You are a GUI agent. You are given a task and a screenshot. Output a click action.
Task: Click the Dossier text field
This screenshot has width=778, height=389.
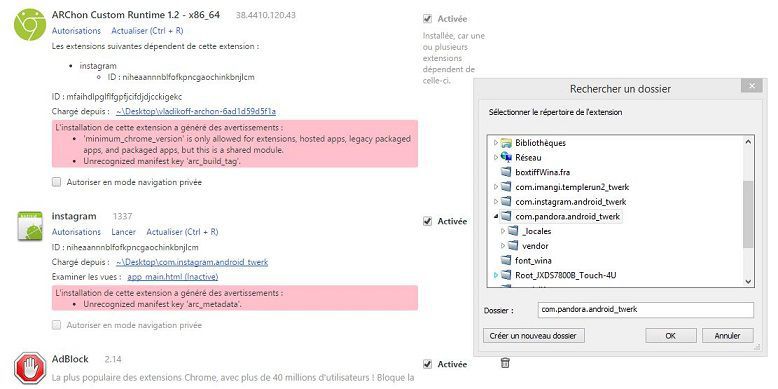[646, 309]
